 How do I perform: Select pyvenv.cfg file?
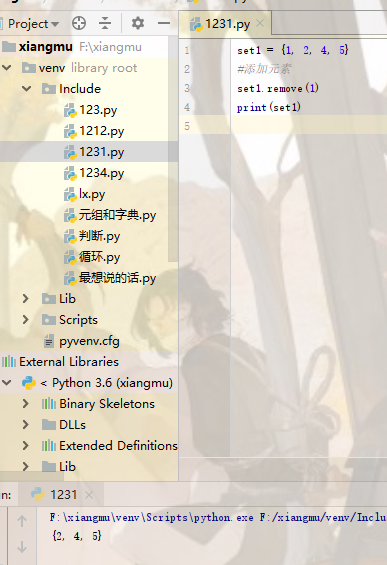point(89,341)
